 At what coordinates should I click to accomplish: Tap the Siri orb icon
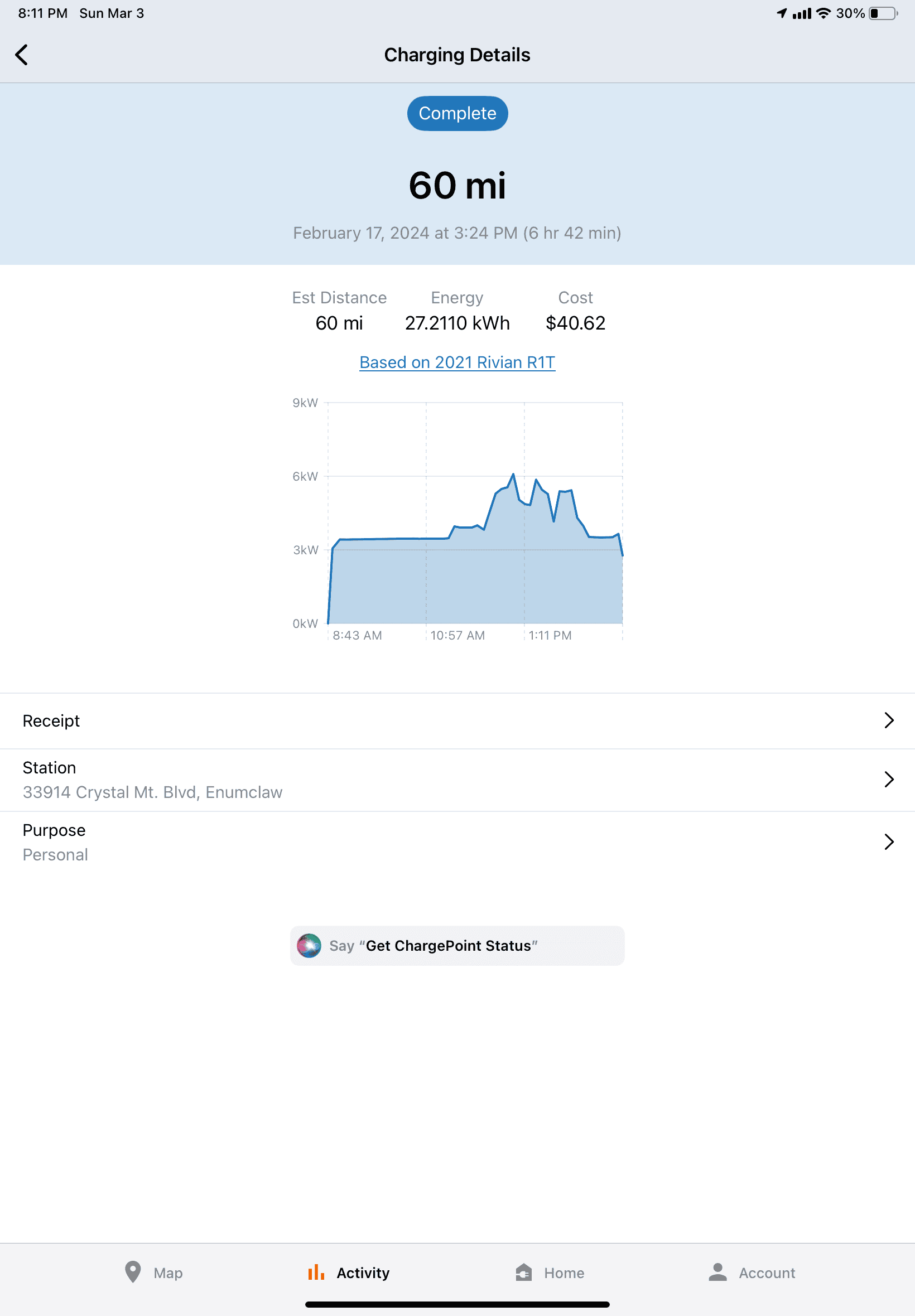(x=309, y=946)
